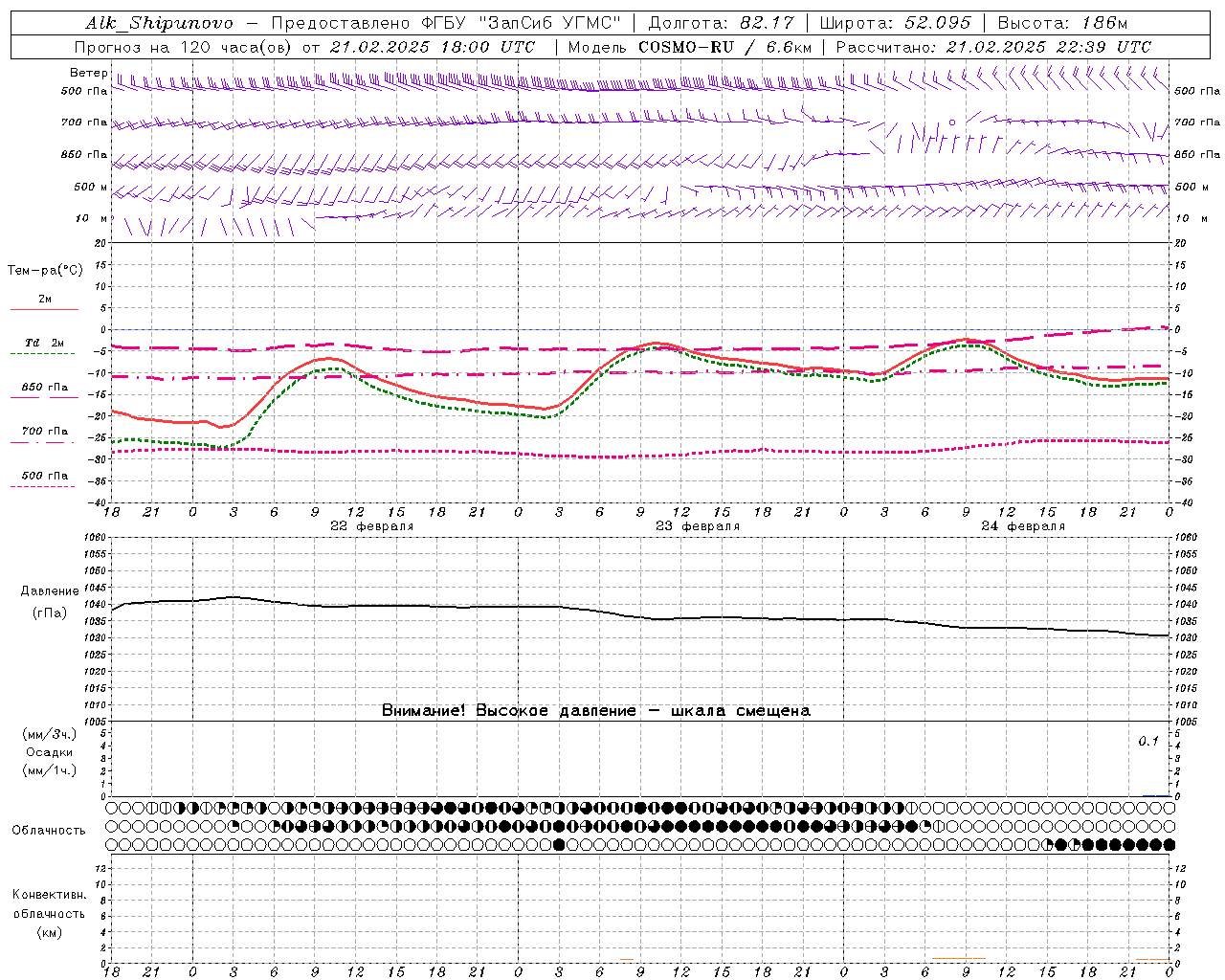Select the 'Предоставлено ФГБУ "ЗапСиб УГМС"' text
The height and width of the screenshot is (980, 1225).
(x=446, y=23)
